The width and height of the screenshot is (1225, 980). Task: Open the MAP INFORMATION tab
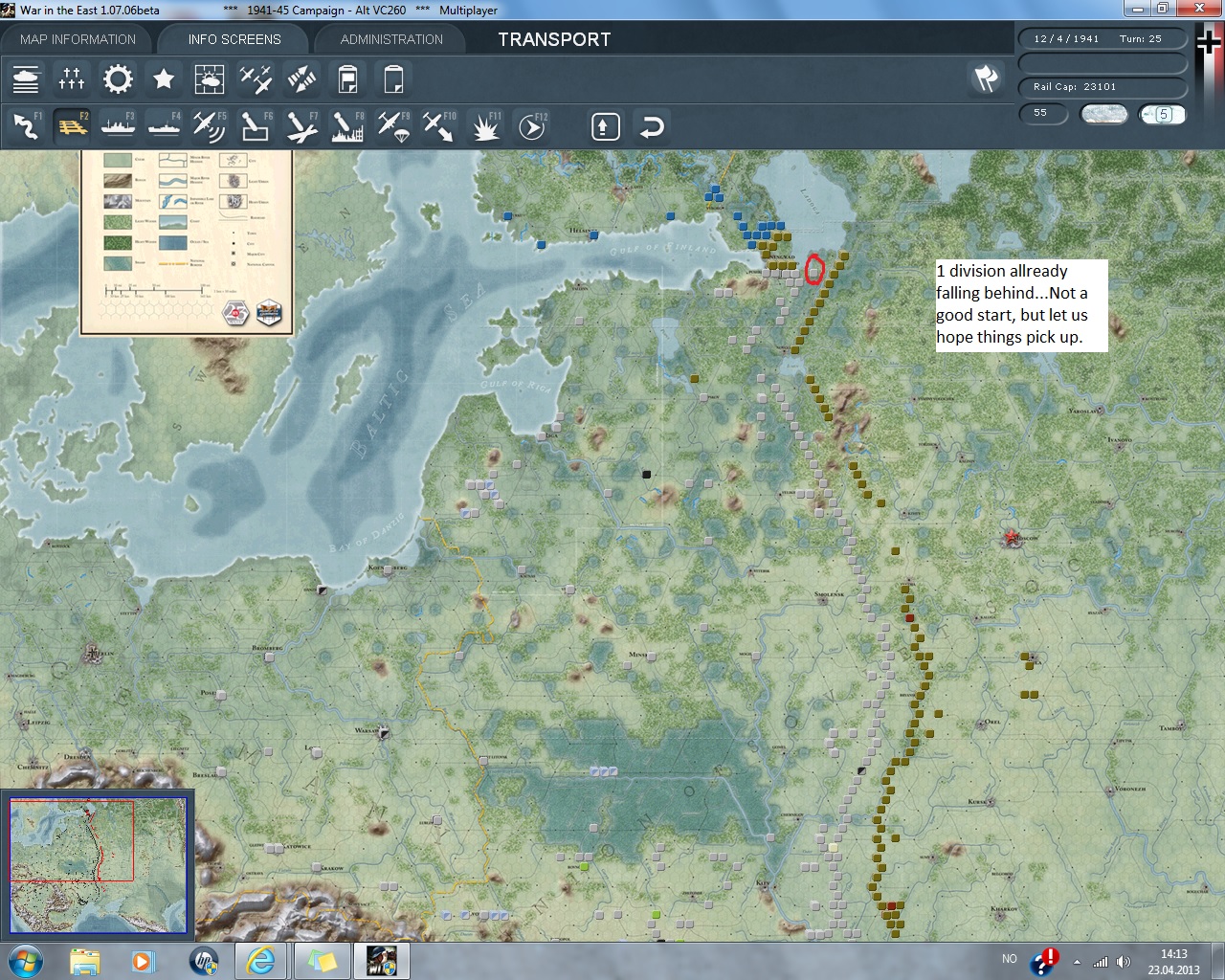tap(78, 39)
